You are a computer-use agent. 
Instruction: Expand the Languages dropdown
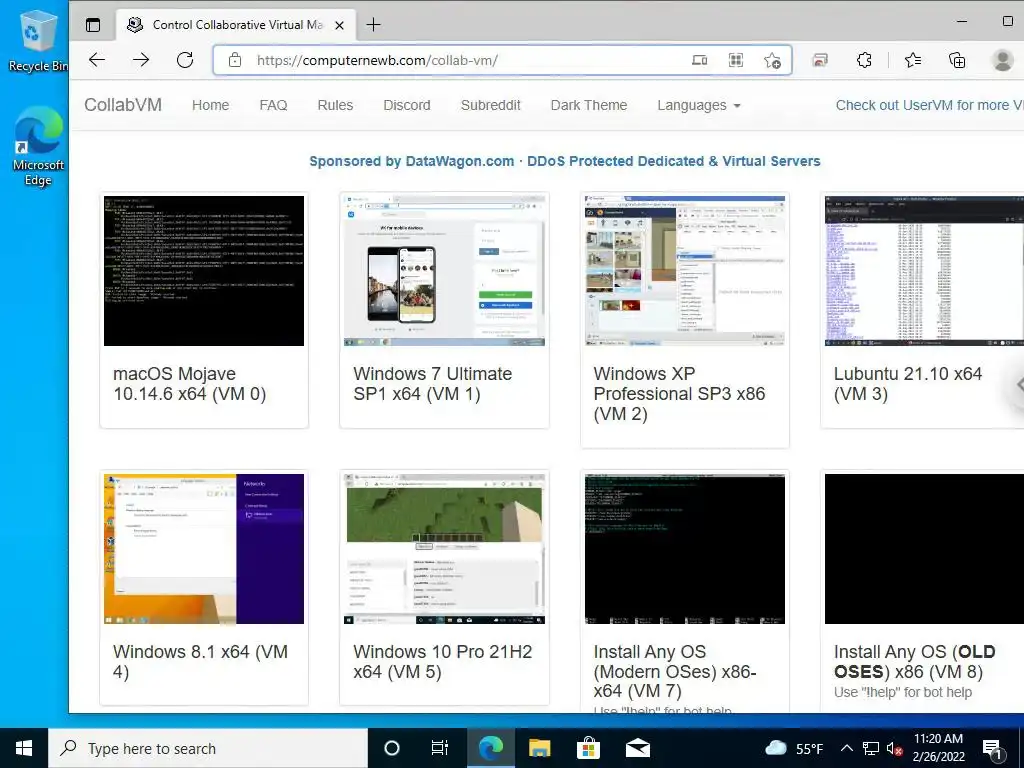(699, 105)
